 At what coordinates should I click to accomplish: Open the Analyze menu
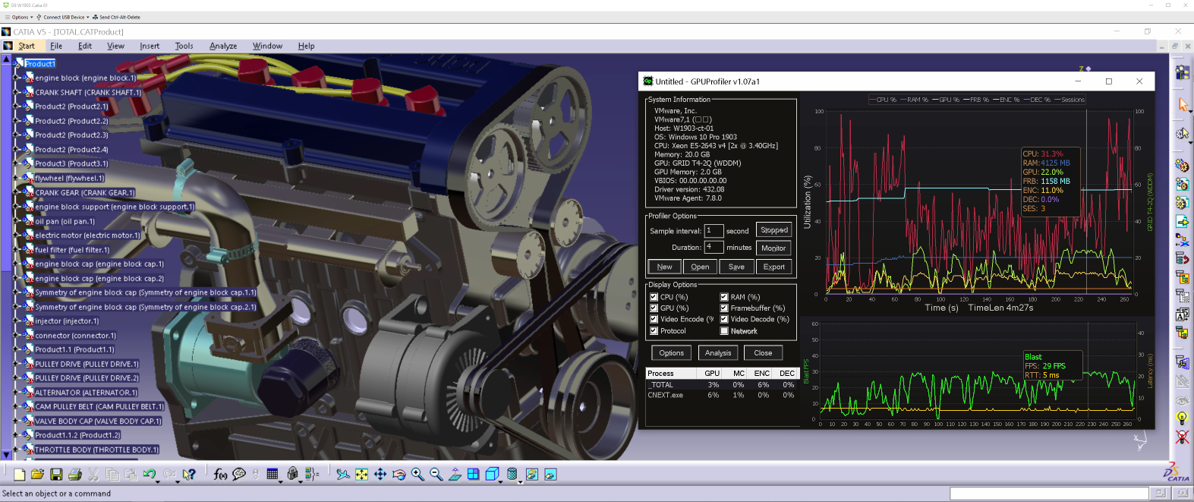[x=223, y=46]
